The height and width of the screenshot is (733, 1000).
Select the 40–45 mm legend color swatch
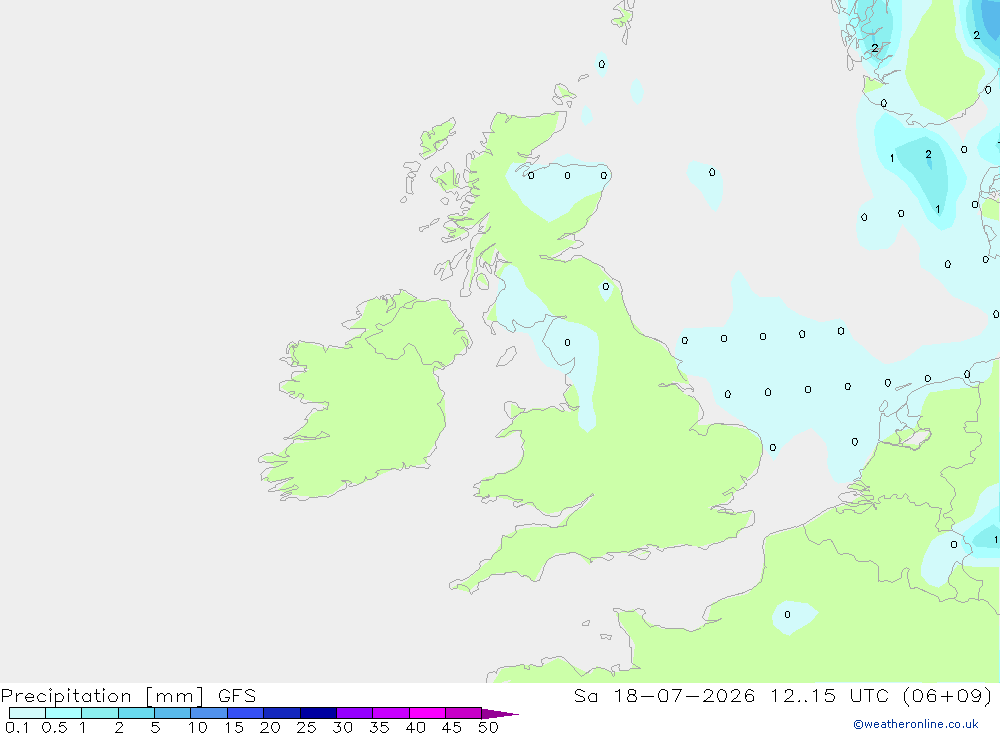coord(427,713)
